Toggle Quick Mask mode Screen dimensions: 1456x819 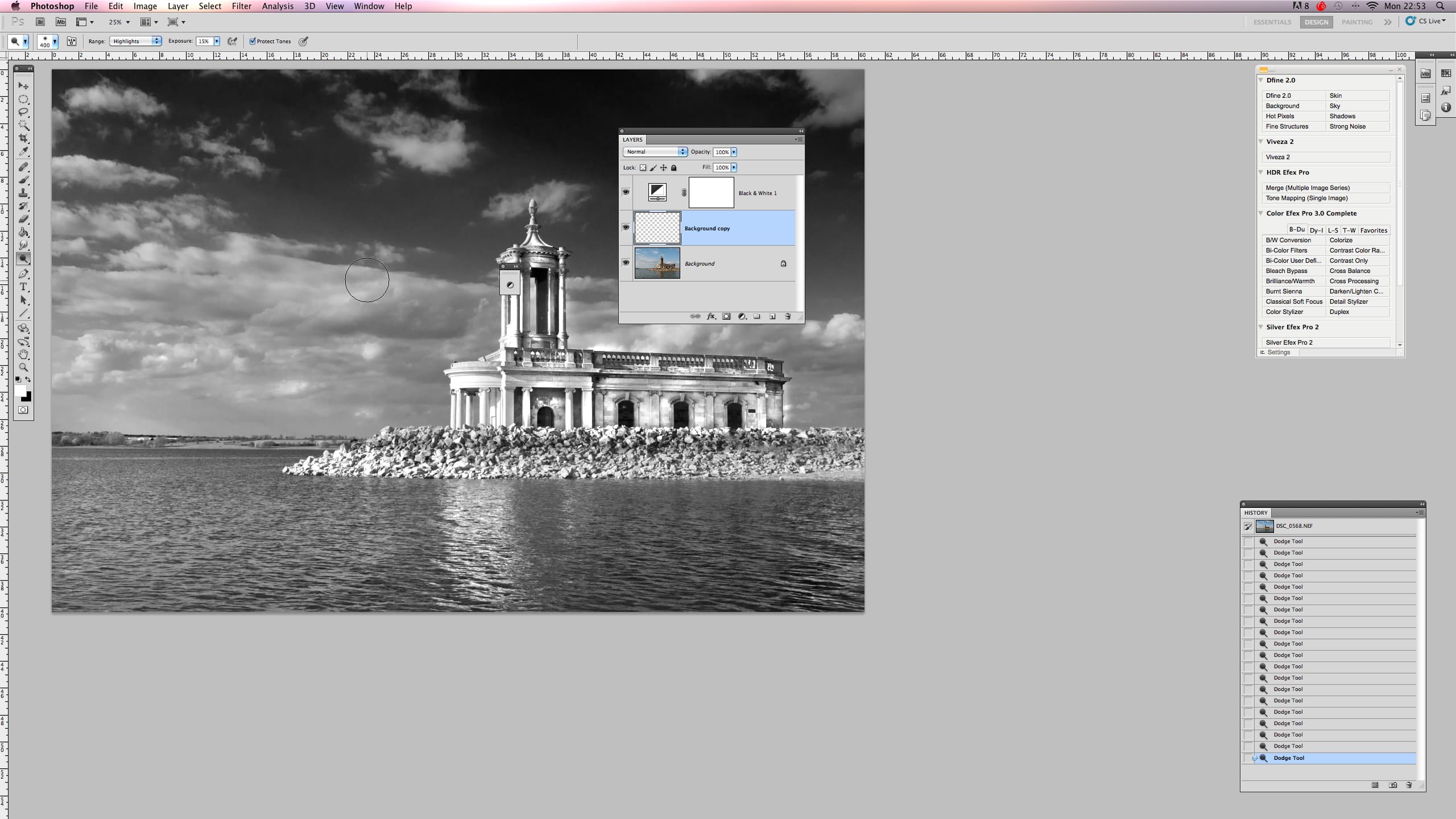(23, 410)
